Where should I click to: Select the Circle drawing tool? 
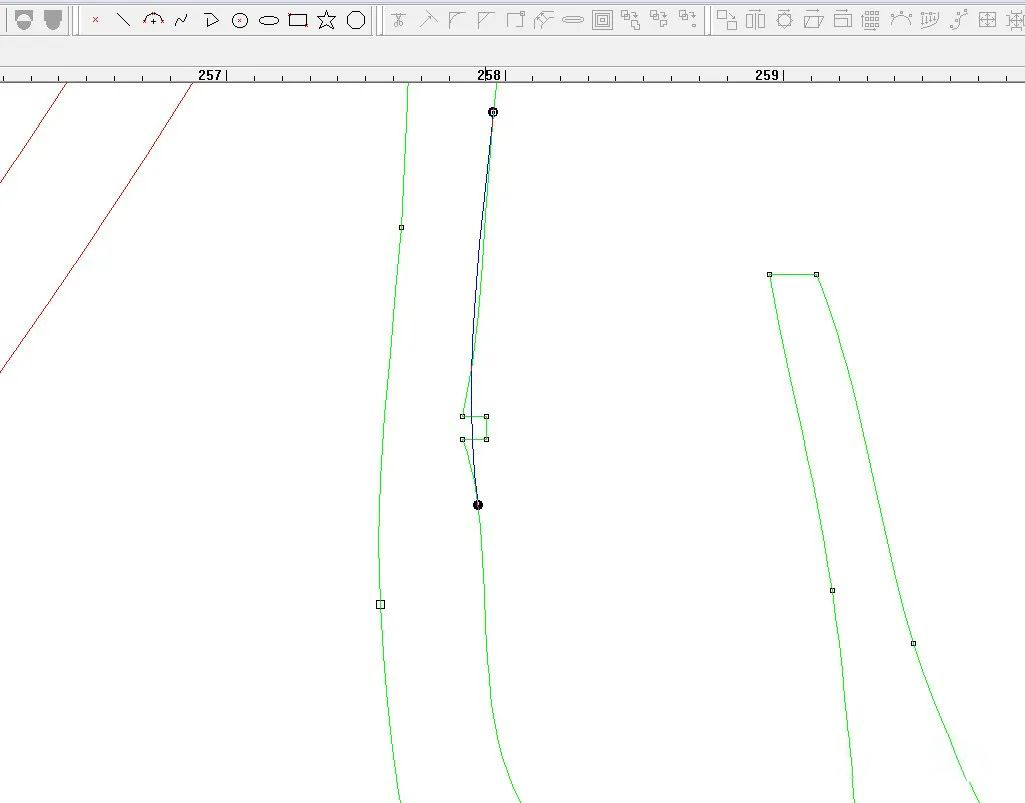240,20
